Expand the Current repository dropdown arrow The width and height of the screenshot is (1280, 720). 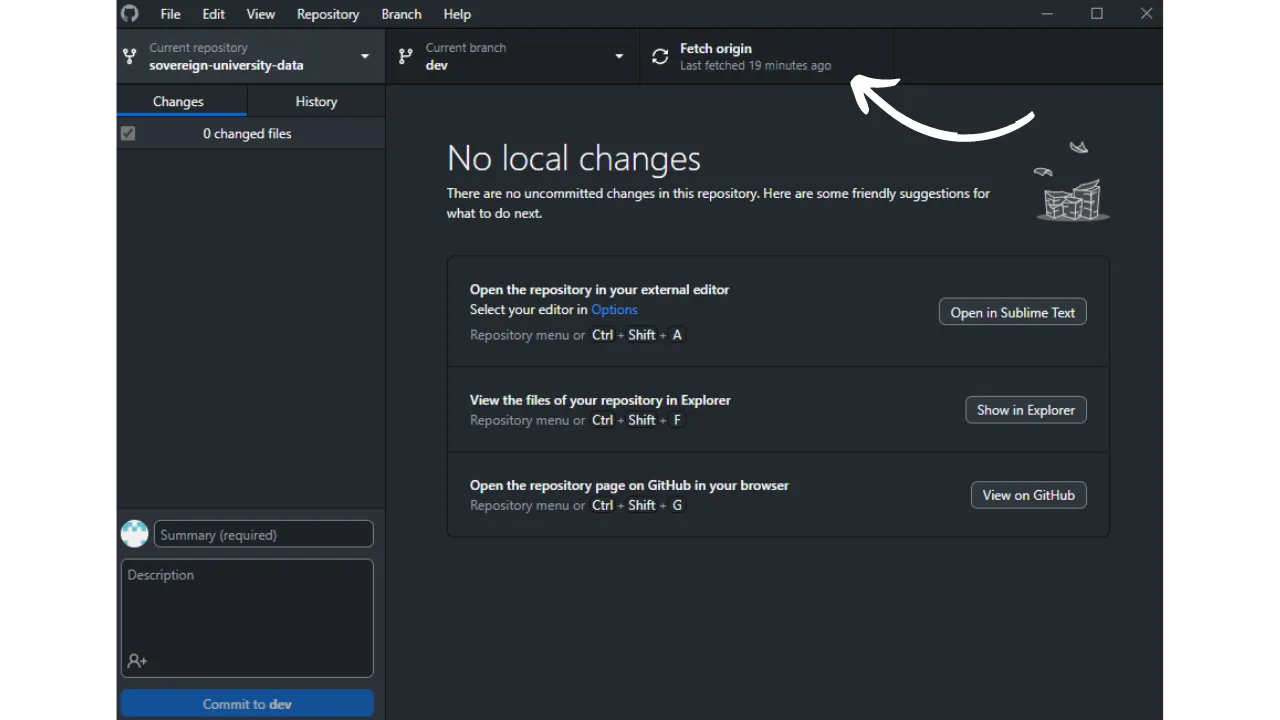point(365,57)
